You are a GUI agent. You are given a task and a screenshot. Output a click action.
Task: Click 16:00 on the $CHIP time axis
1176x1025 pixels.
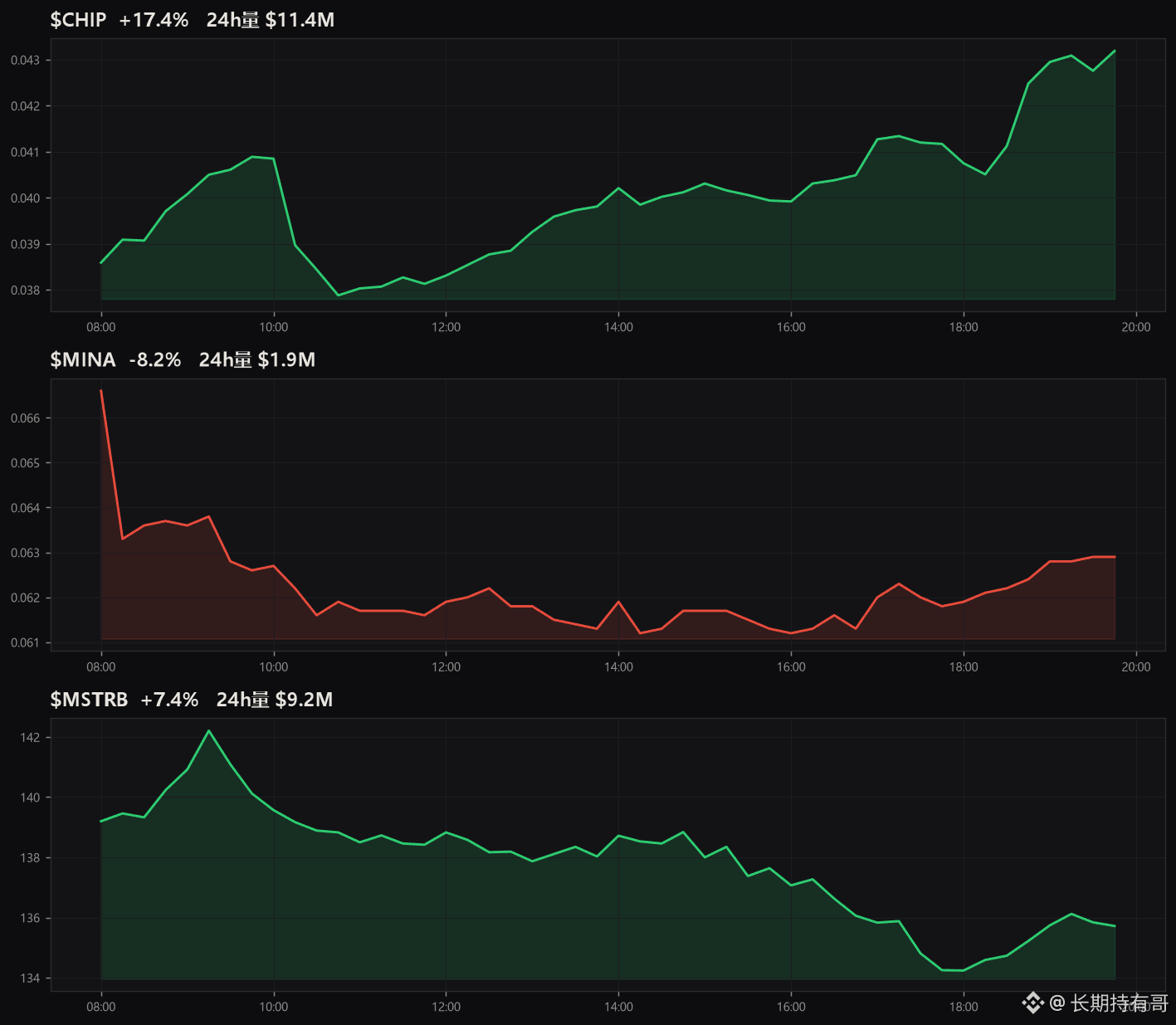(791, 327)
